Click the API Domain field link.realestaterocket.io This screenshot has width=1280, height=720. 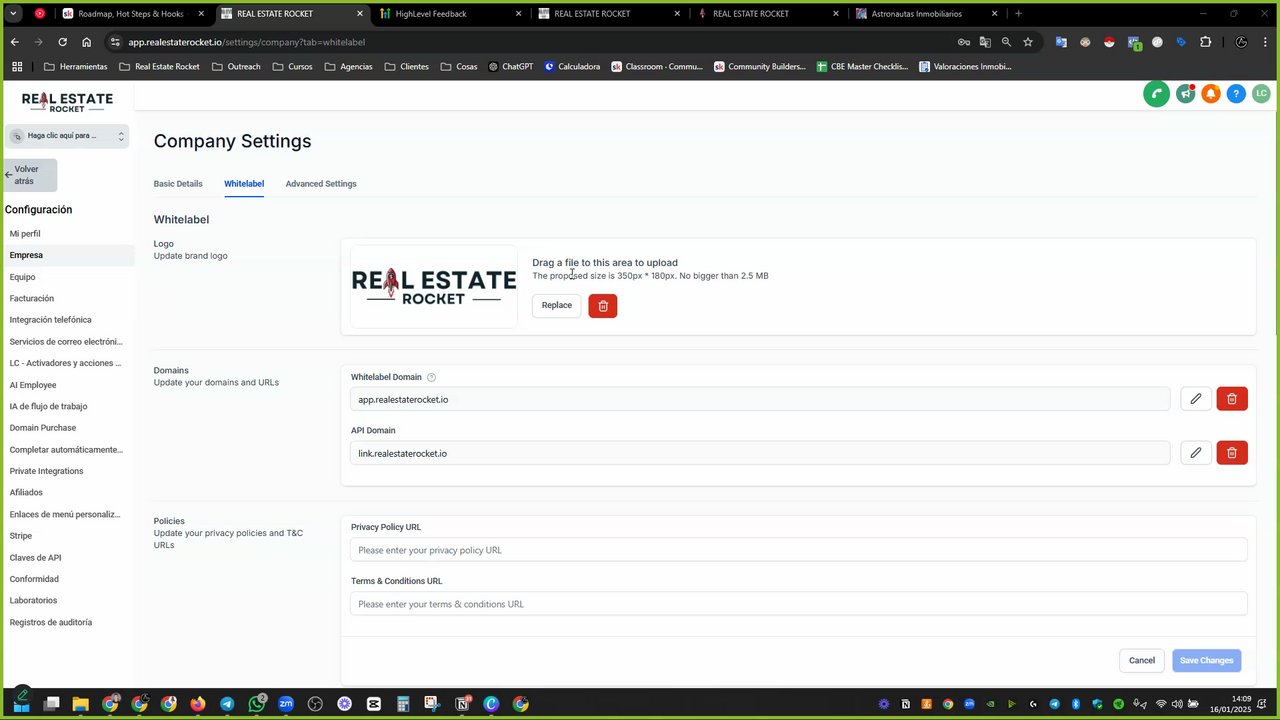(x=760, y=453)
